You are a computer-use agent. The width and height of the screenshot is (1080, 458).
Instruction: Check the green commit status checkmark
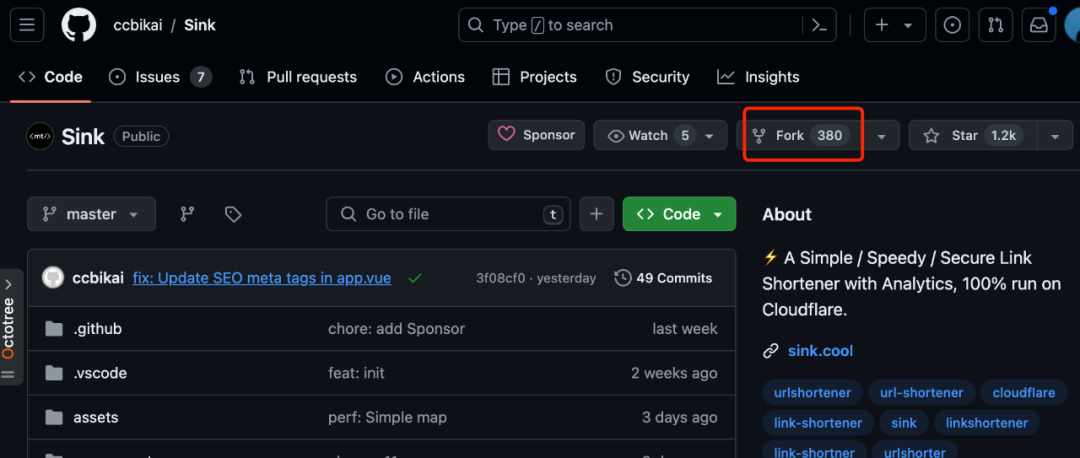click(415, 278)
